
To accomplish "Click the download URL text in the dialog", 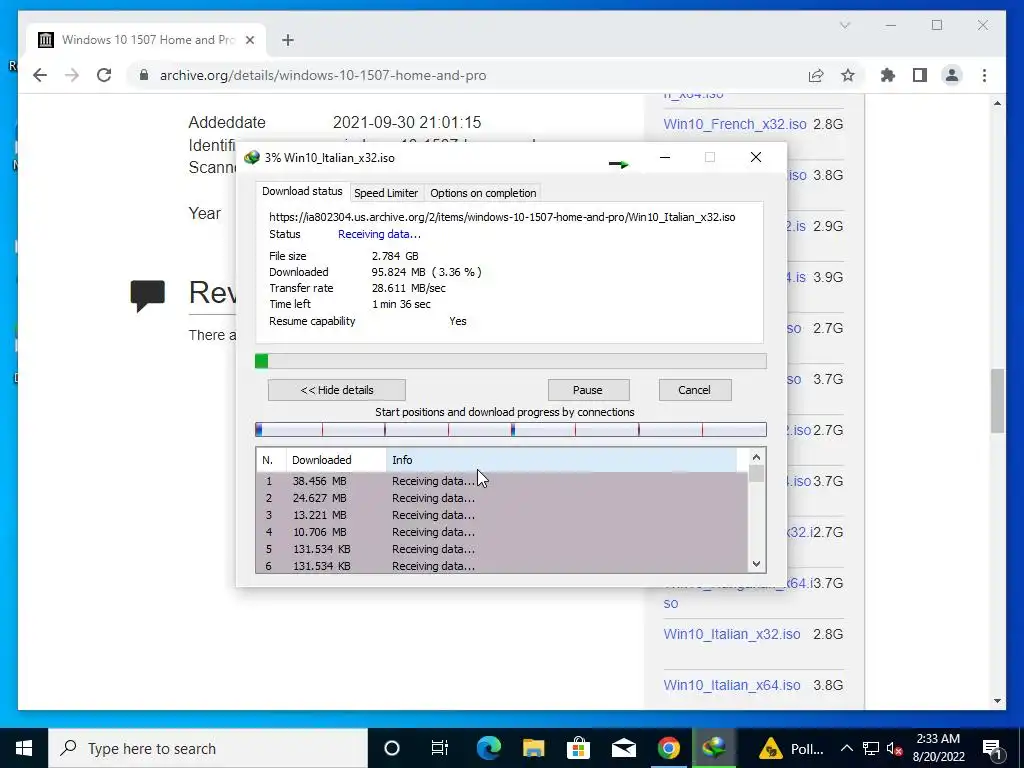I will (502, 217).
